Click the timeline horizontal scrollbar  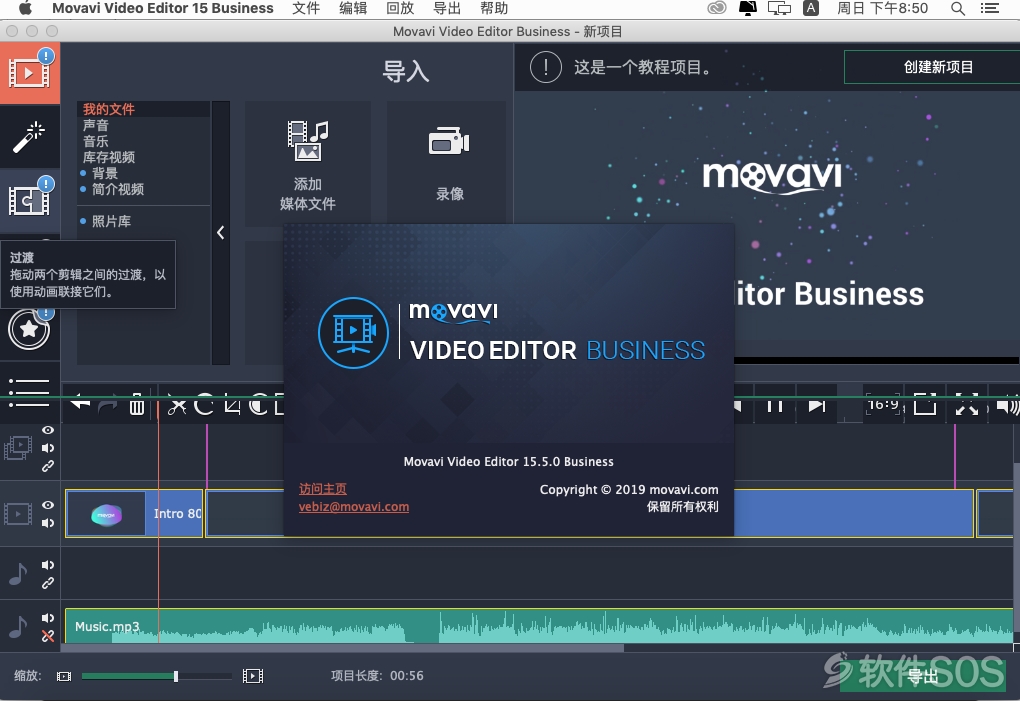(x=342, y=648)
